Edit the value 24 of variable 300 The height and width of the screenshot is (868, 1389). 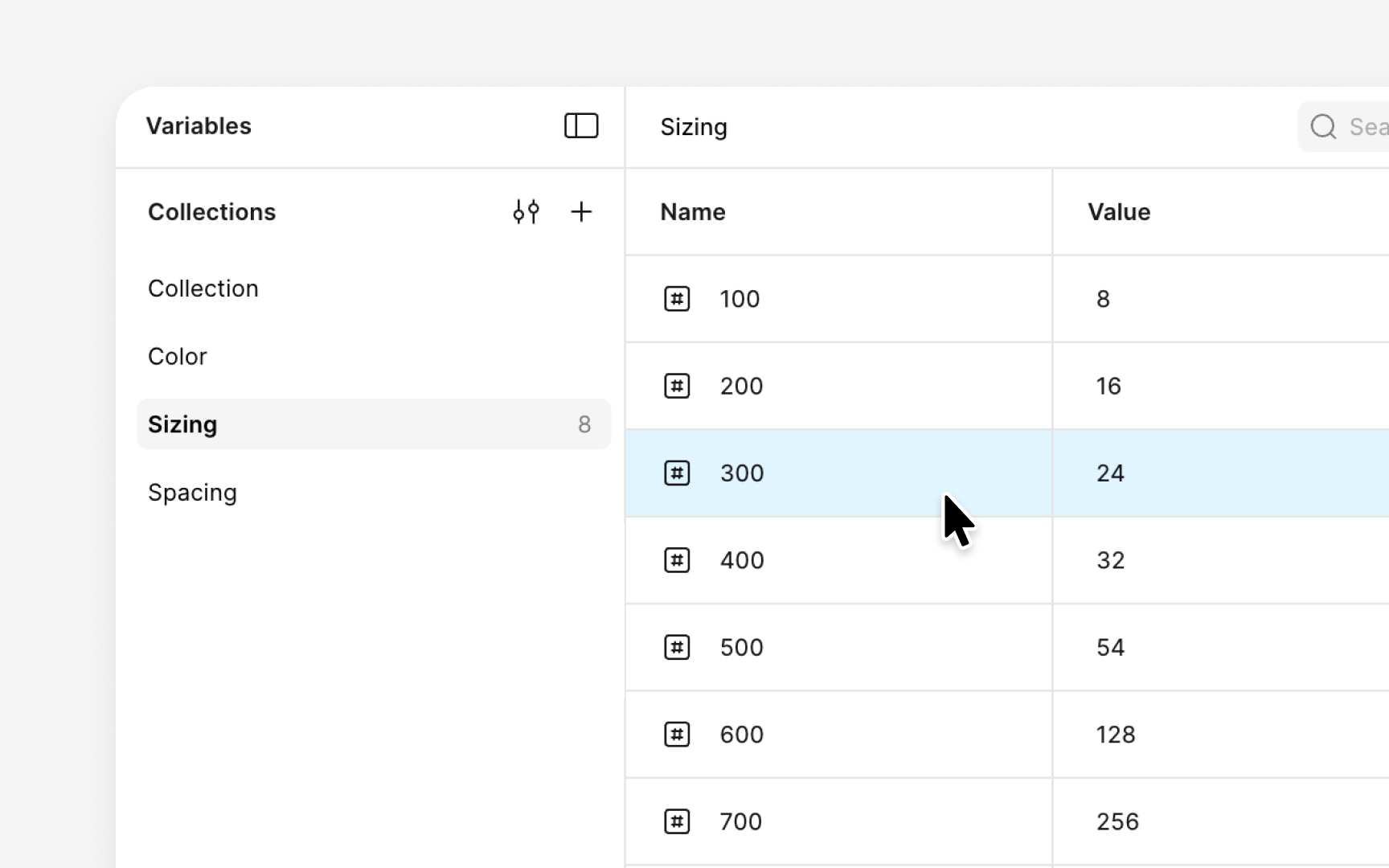1110,473
